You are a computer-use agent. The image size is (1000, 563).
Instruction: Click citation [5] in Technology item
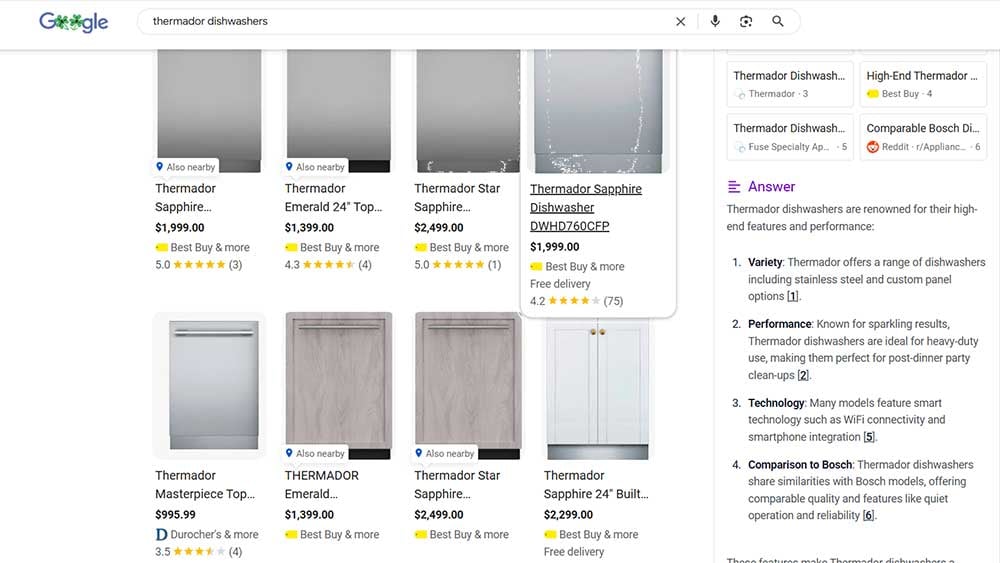pyautogui.click(x=869, y=437)
